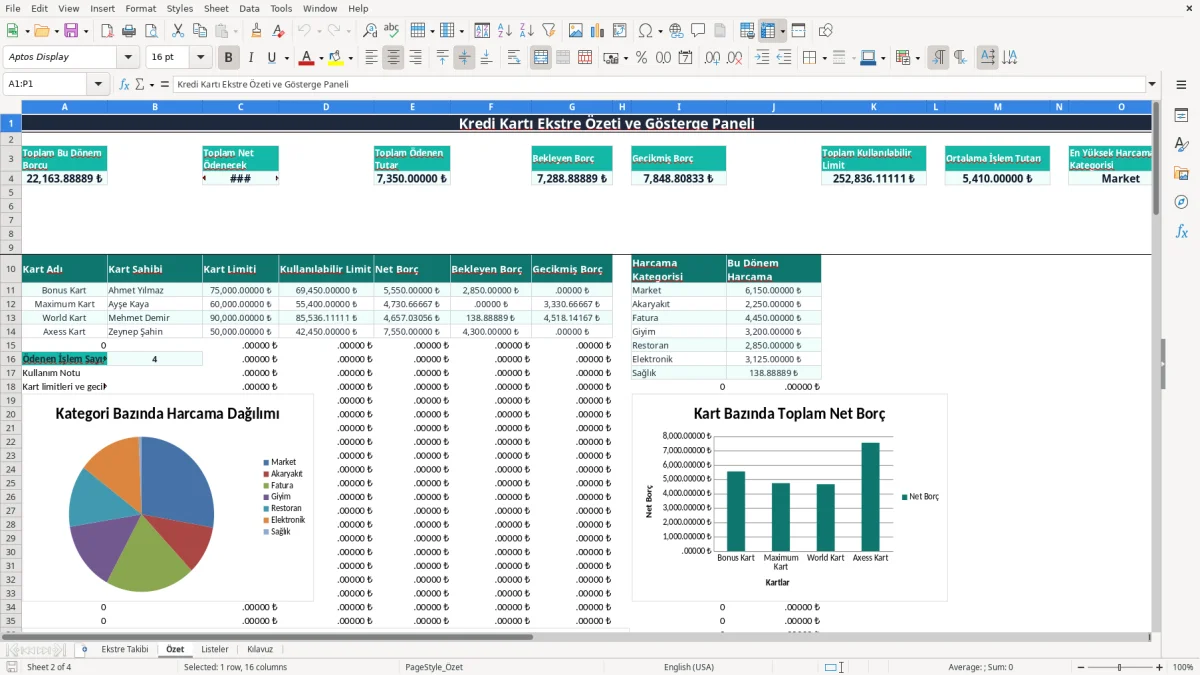Toggle Italic formatting
Screen dimensions: 1200x675
coord(250,58)
